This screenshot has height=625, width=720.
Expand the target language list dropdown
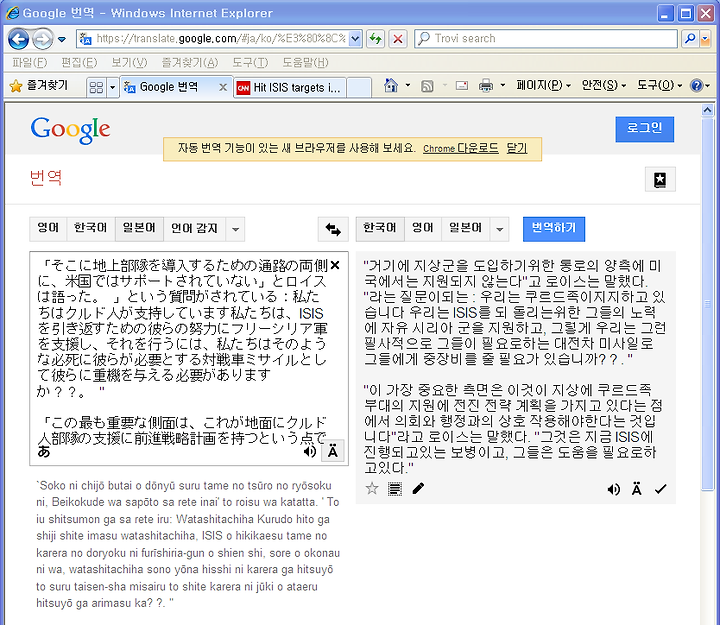tap(500, 229)
